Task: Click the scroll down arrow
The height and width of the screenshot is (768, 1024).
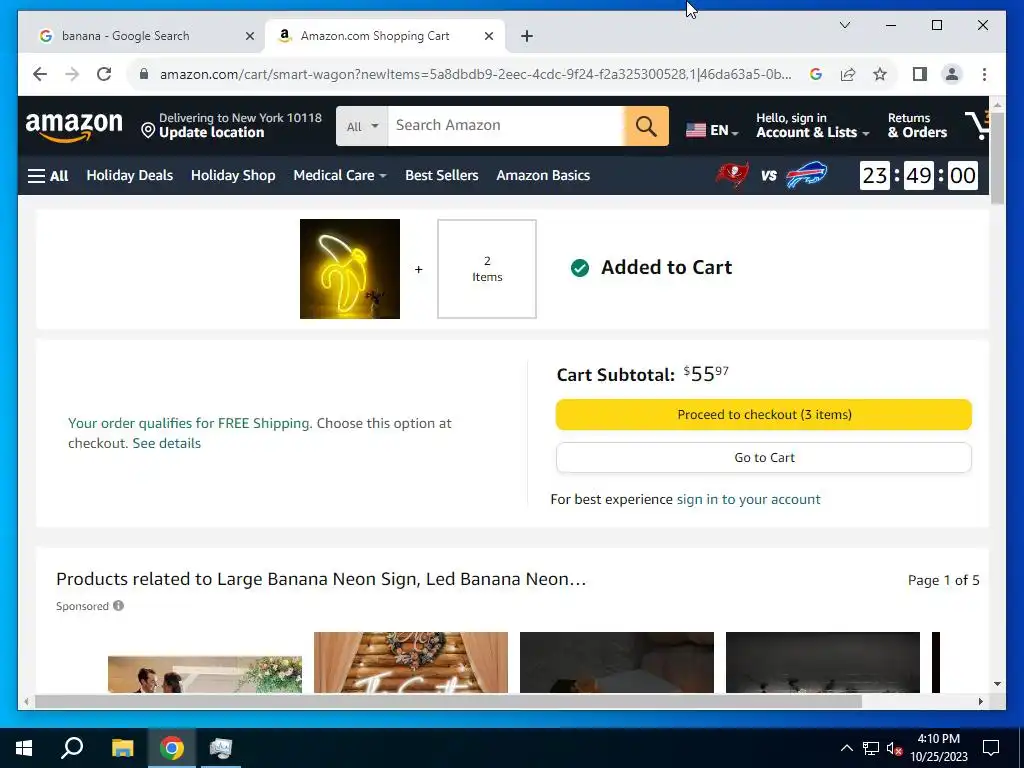Action: 997,684
